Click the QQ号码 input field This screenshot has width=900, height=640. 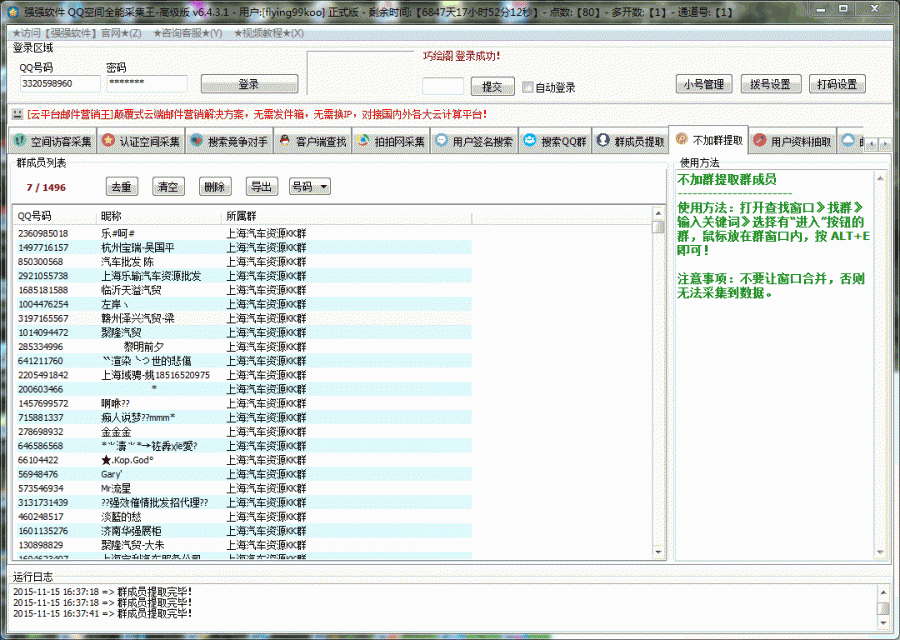(x=60, y=84)
